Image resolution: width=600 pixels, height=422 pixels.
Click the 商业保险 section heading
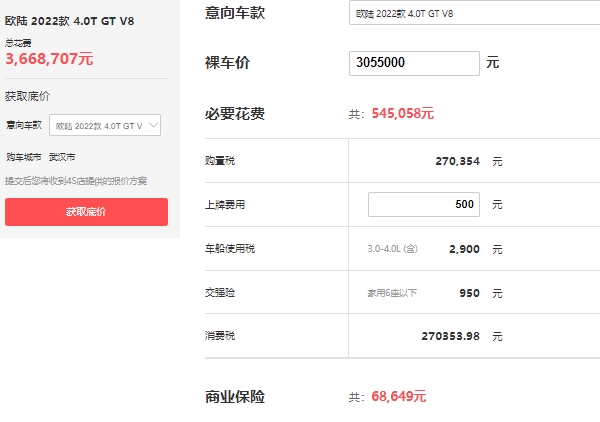[234, 397]
